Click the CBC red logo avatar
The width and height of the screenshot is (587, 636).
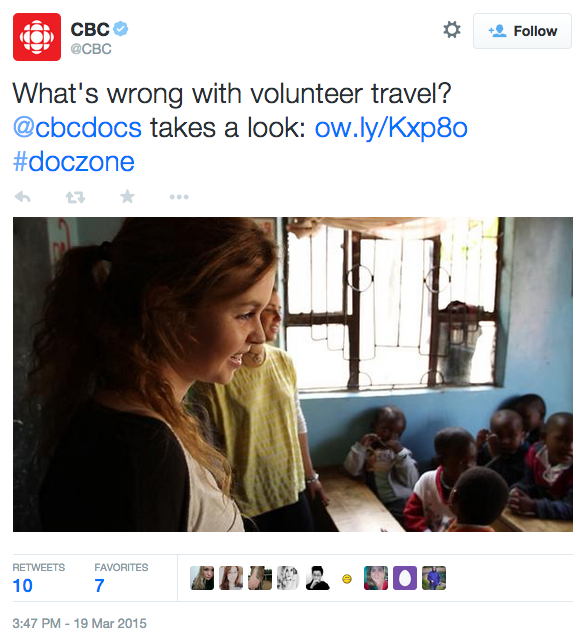coord(37,37)
